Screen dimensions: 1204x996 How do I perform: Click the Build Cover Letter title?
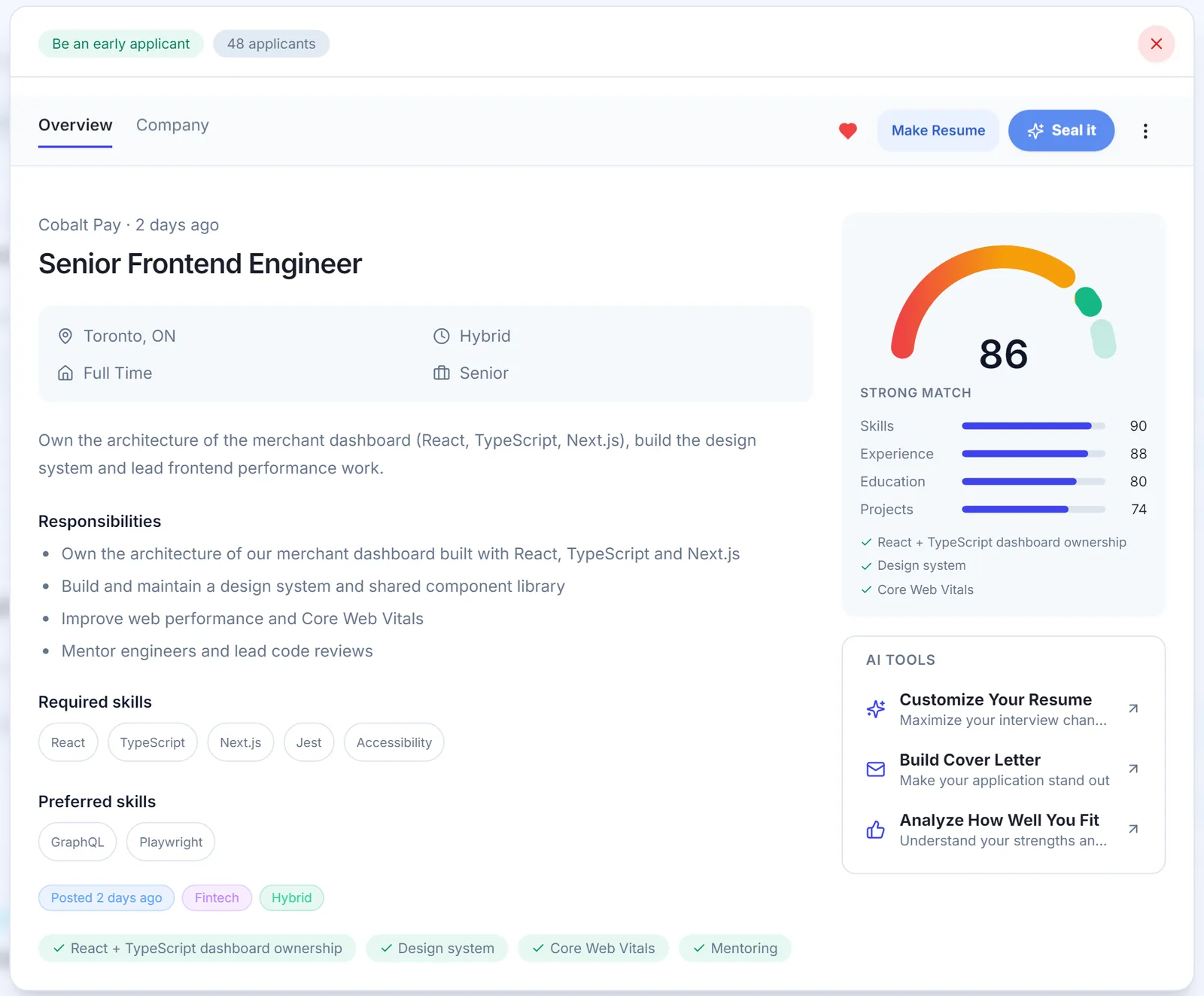(970, 760)
